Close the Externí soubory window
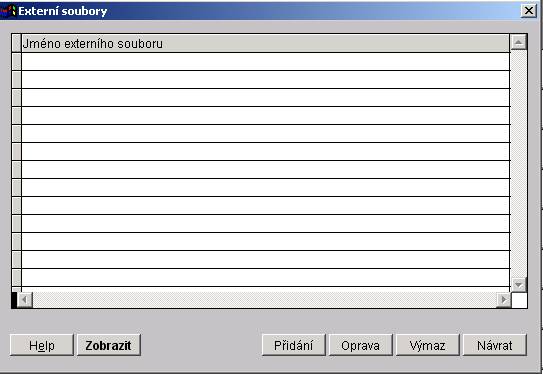This screenshot has height=374, width=543. (529, 11)
